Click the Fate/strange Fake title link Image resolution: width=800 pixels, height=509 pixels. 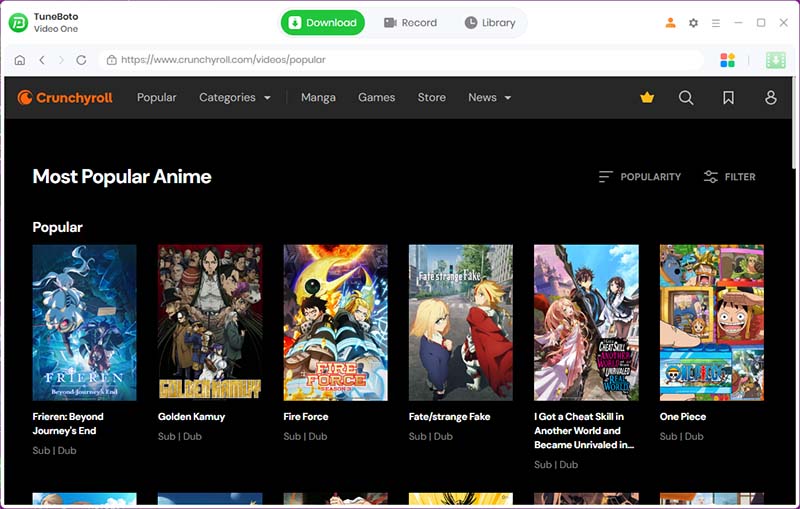coord(449,417)
